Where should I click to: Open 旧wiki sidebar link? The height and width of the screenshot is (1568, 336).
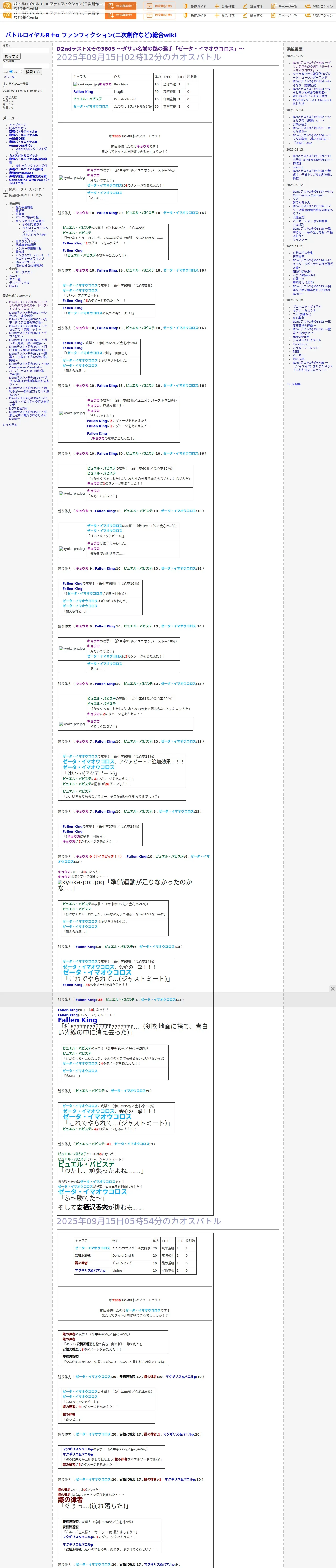click(13, 286)
